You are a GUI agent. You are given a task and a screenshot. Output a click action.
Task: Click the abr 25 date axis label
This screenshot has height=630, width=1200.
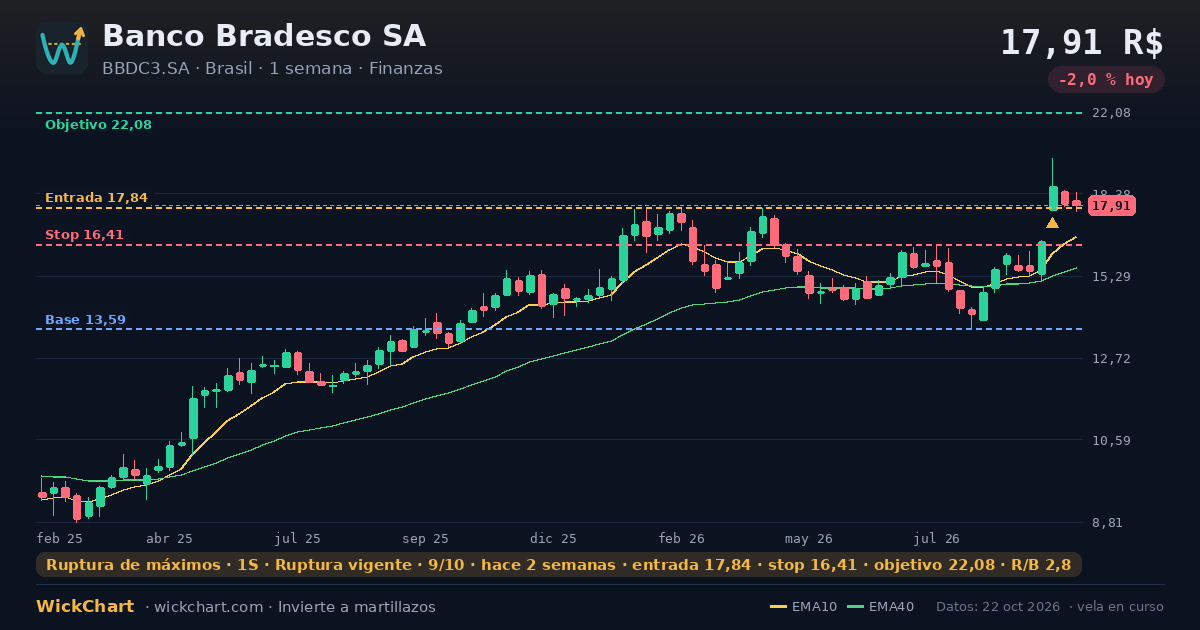coord(169,538)
